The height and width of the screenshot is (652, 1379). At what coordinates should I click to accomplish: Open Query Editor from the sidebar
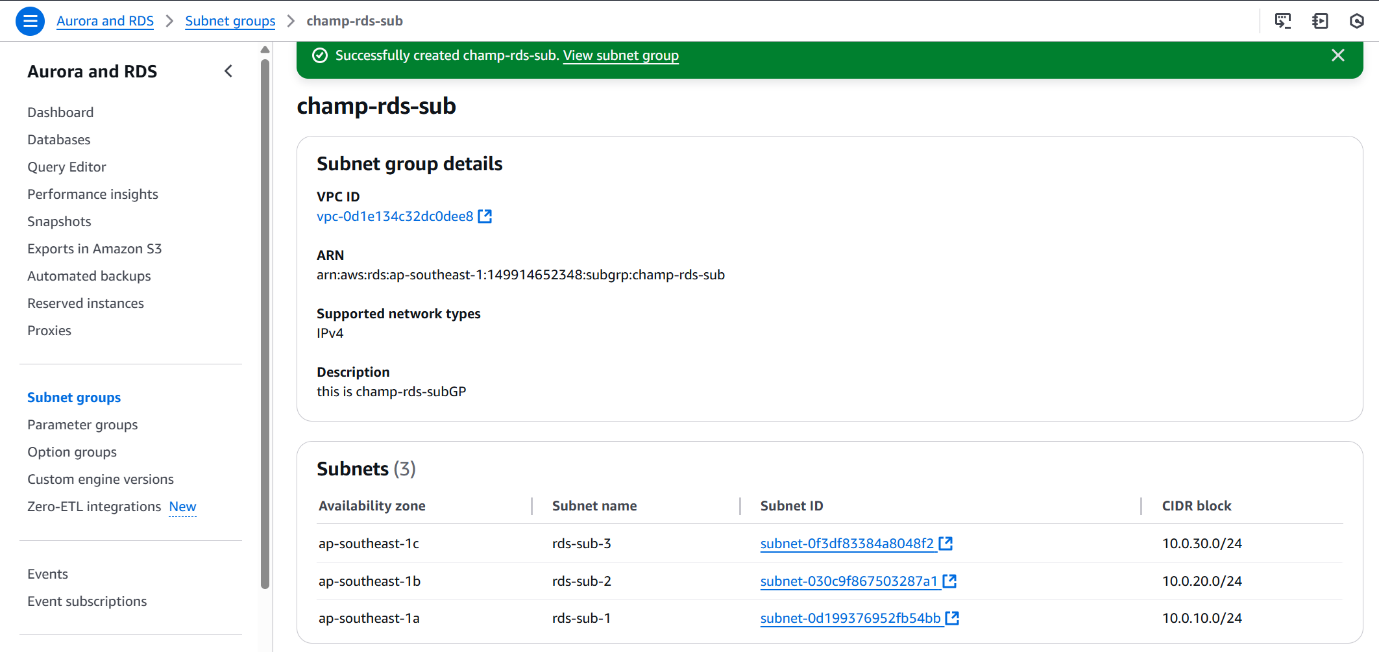pyautogui.click(x=67, y=167)
